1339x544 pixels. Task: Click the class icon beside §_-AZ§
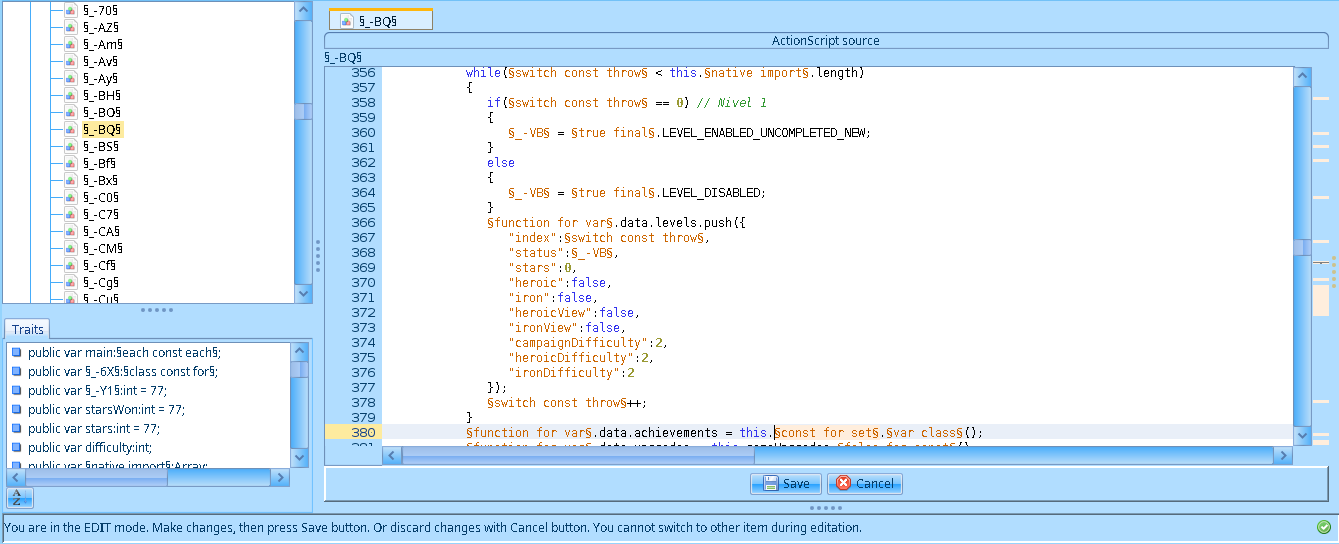click(71, 27)
